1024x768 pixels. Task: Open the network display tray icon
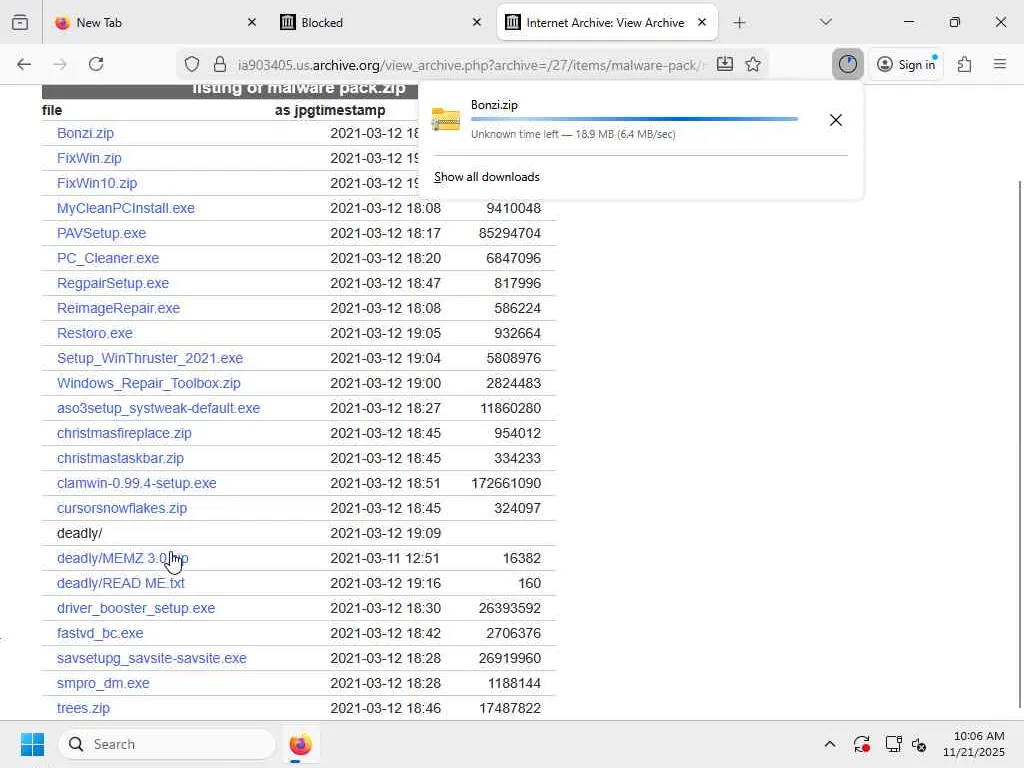pyautogui.click(x=893, y=744)
